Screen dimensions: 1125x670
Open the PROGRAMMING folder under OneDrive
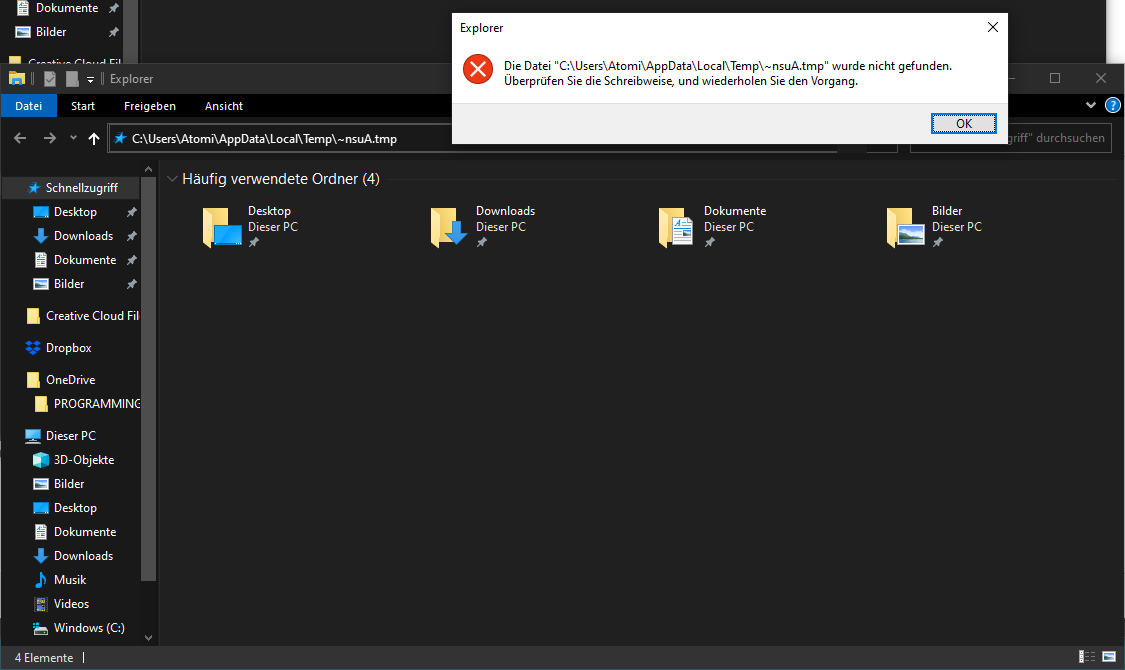tap(88, 404)
